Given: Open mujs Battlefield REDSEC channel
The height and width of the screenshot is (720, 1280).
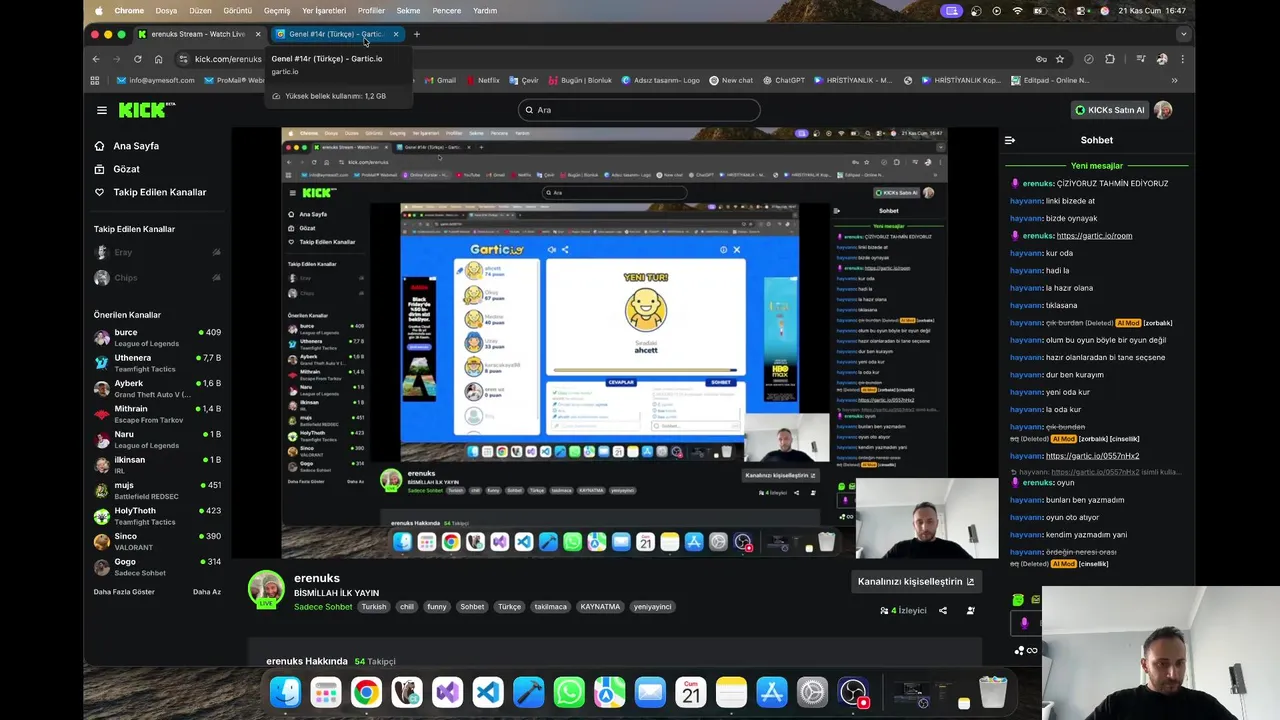Looking at the screenshot, I should pyautogui.click(x=157, y=490).
